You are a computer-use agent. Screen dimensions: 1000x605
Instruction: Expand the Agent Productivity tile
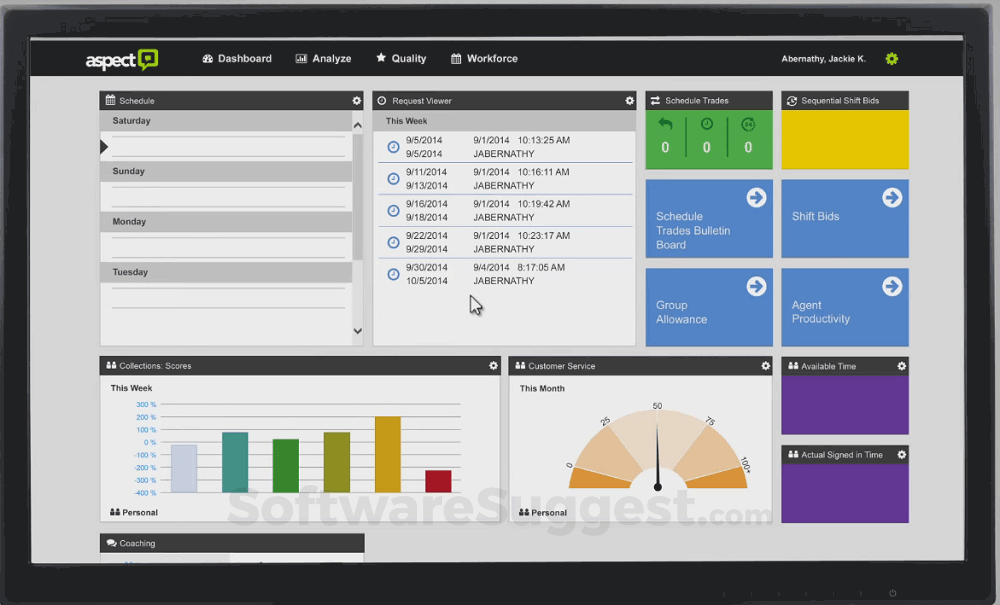pos(891,286)
